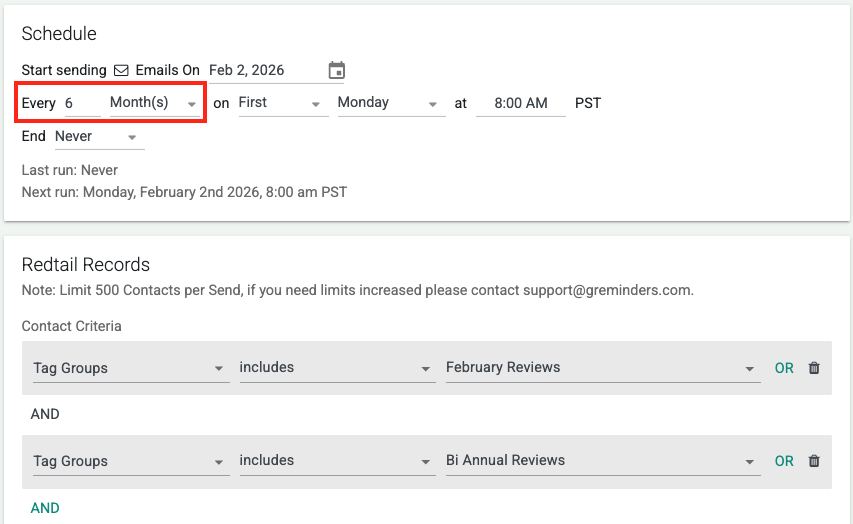The width and height of the screenshot is (853, 524).
Task: Open the Month(s) frequency dropdown
Action: click(x=153, y=103)
